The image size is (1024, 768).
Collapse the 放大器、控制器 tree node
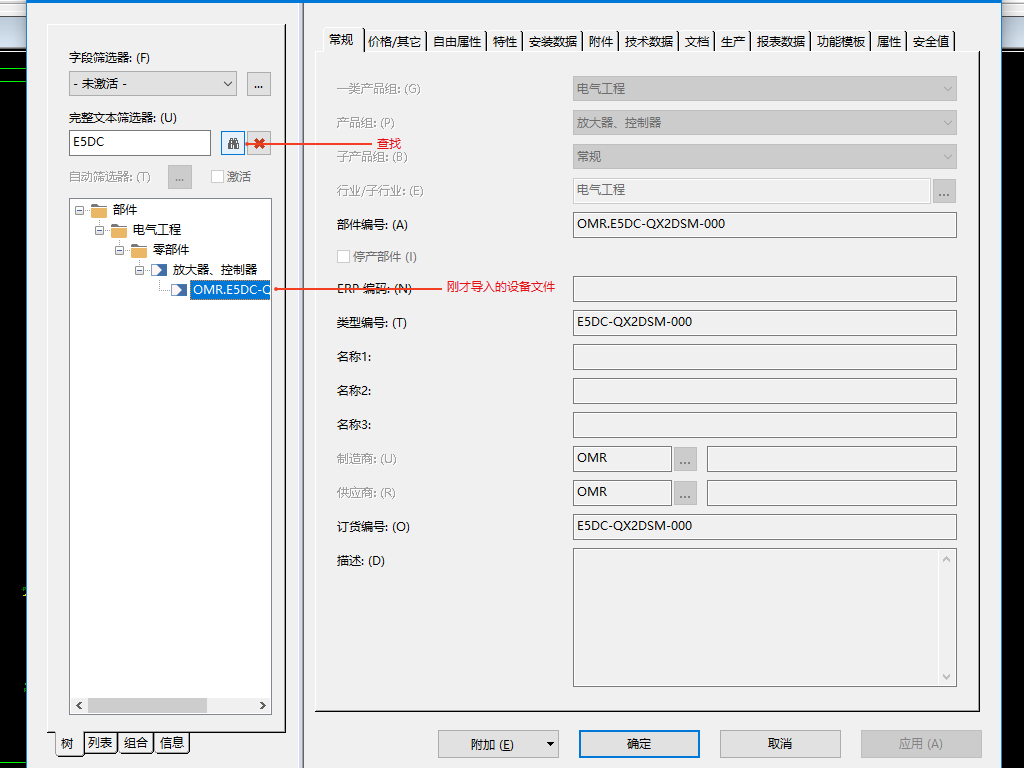139,270
